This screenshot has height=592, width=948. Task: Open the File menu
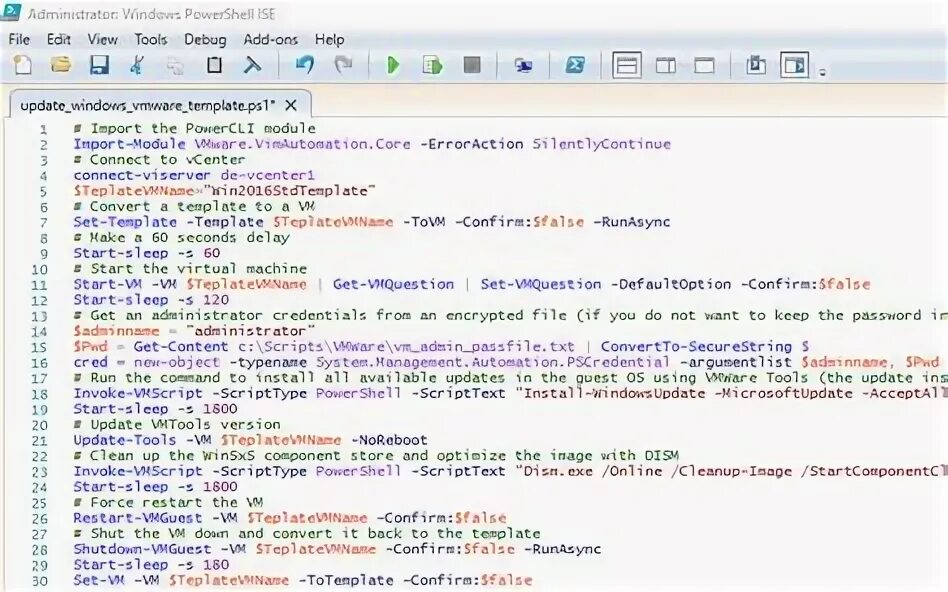click(x=19, y=39)
